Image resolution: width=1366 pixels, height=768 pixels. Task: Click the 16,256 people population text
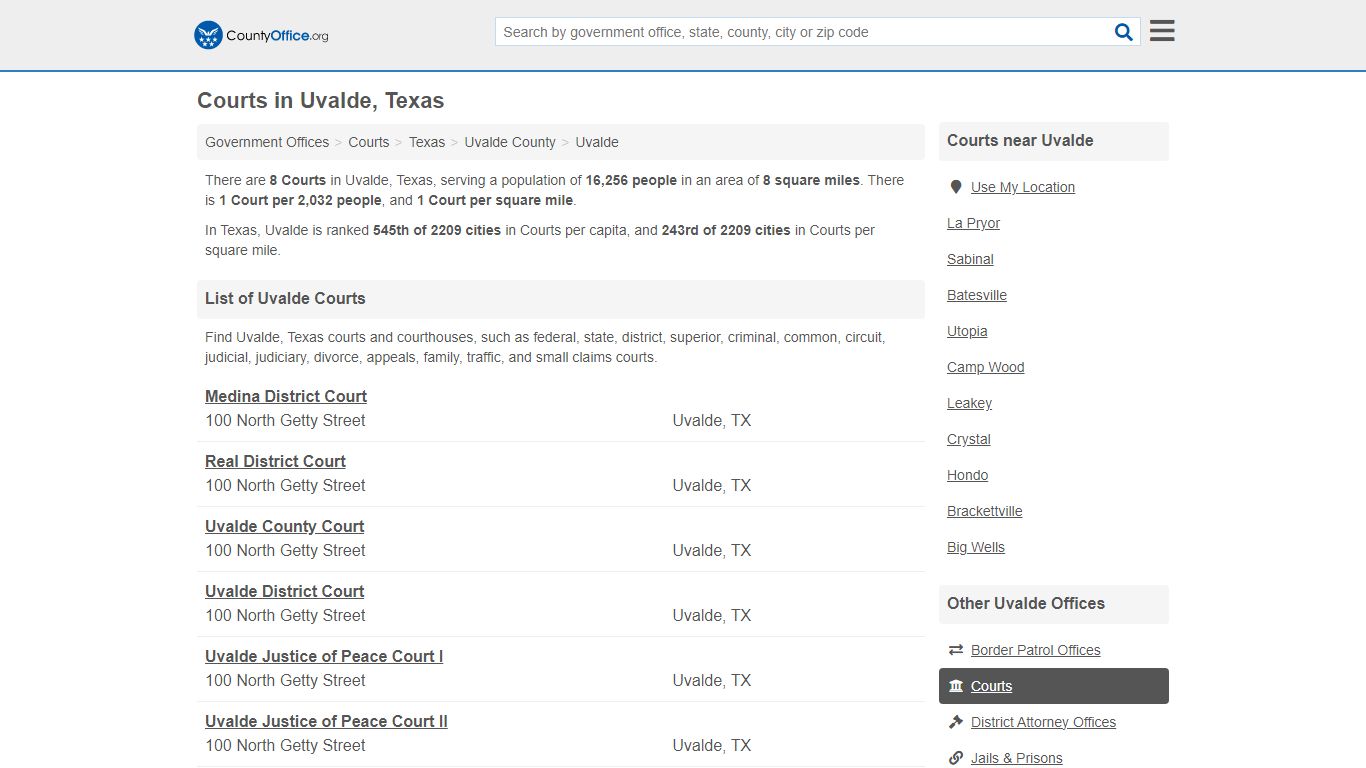point(631,180)
